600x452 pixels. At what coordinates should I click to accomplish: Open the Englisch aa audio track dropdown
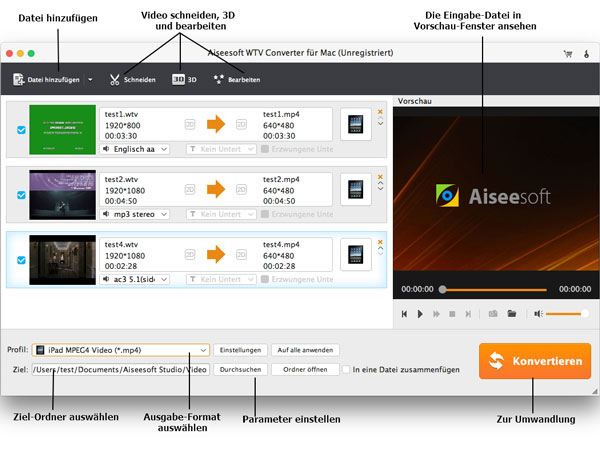pyautogui.click(x=135, y=149)
